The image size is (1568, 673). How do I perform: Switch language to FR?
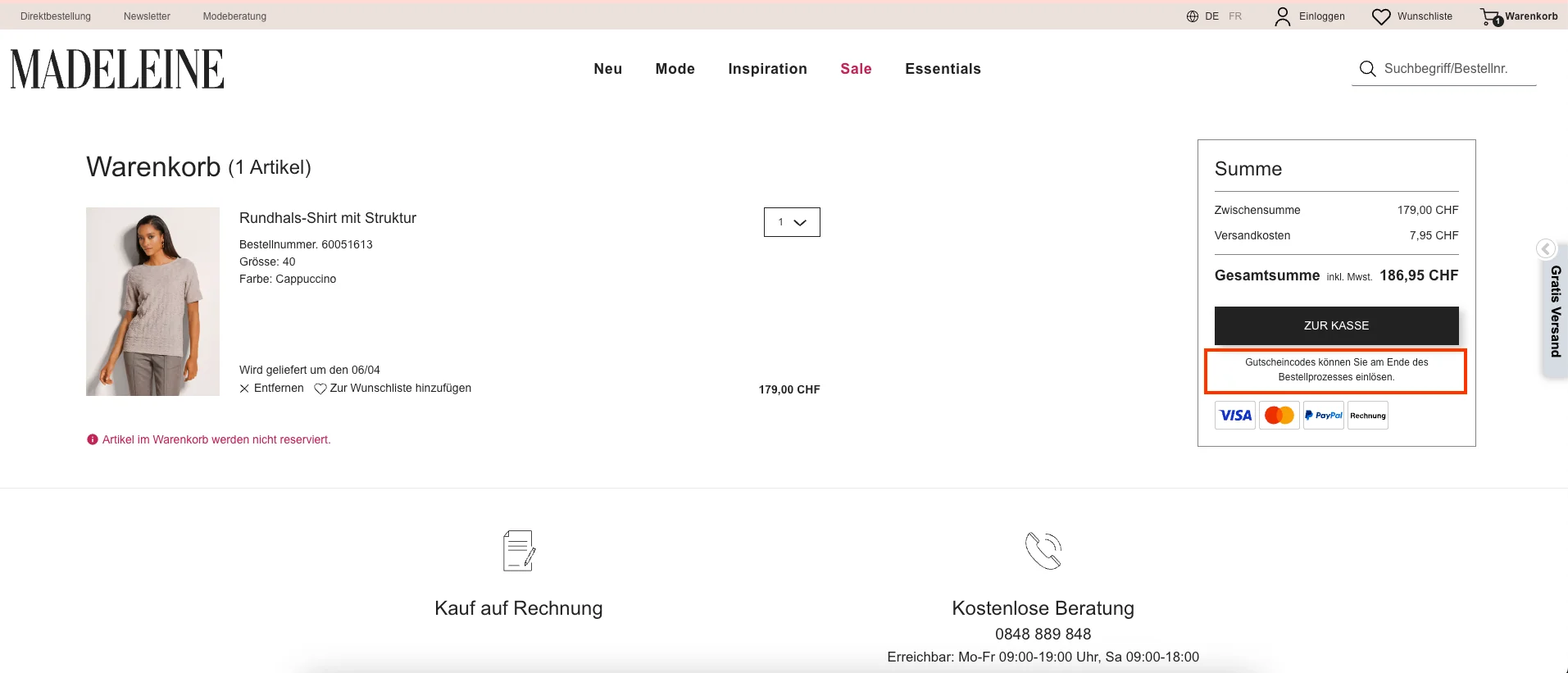tap(1235, 16)
